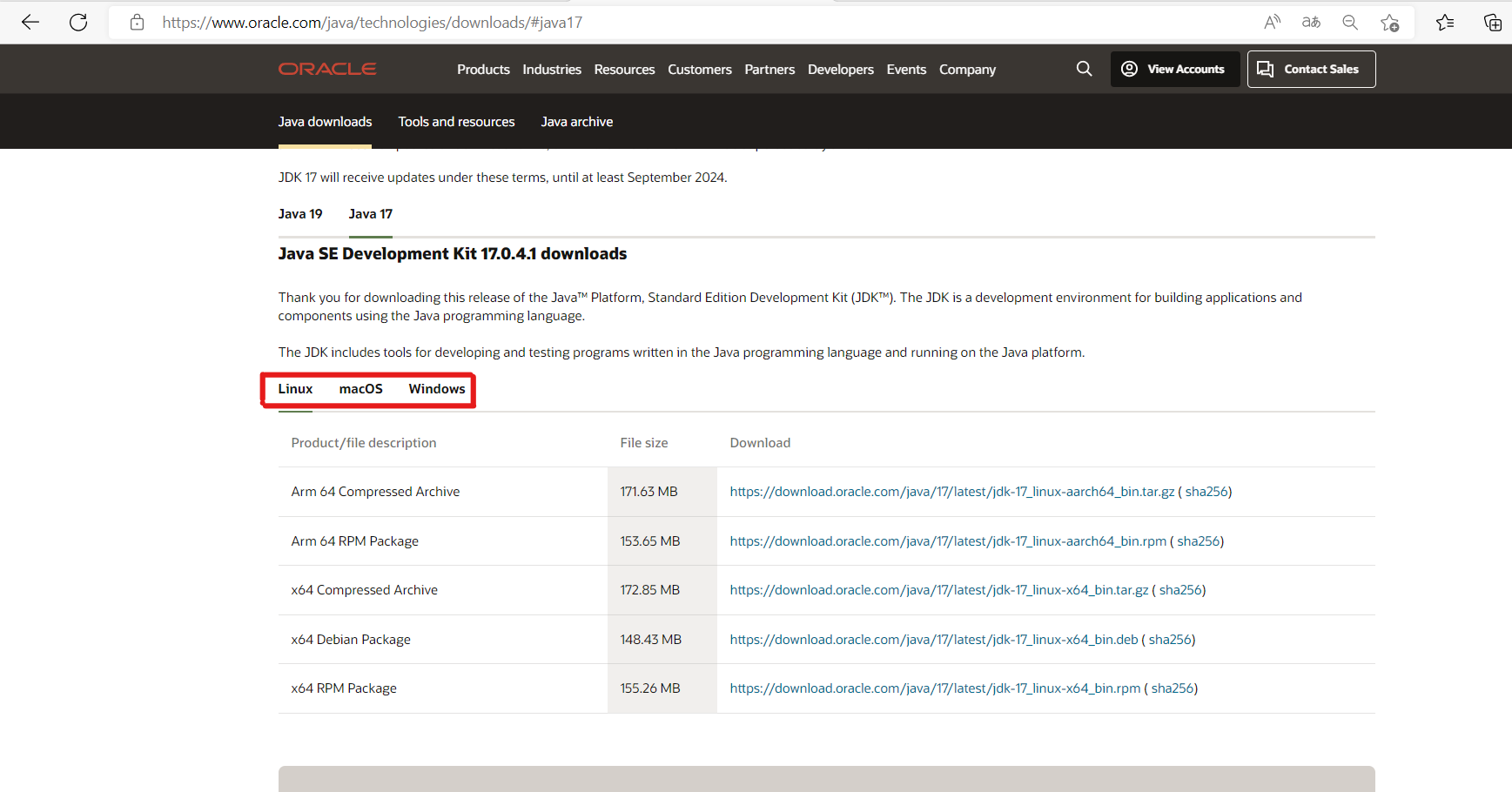
Task: Open the Customers menu
Action: coord(700,70)
